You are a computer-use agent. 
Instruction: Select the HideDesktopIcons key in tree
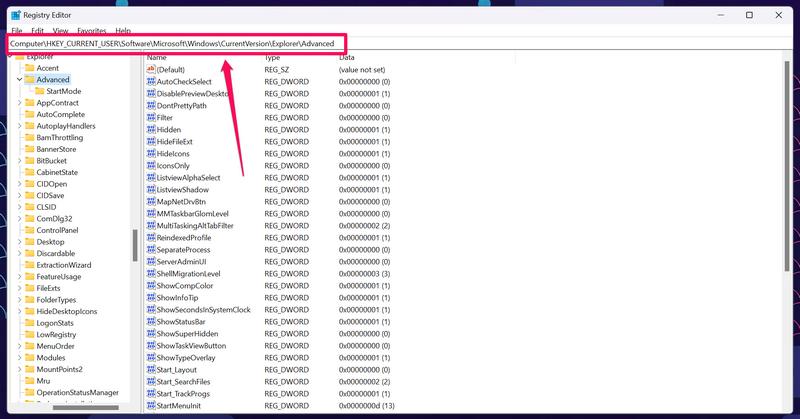point(67,311)
